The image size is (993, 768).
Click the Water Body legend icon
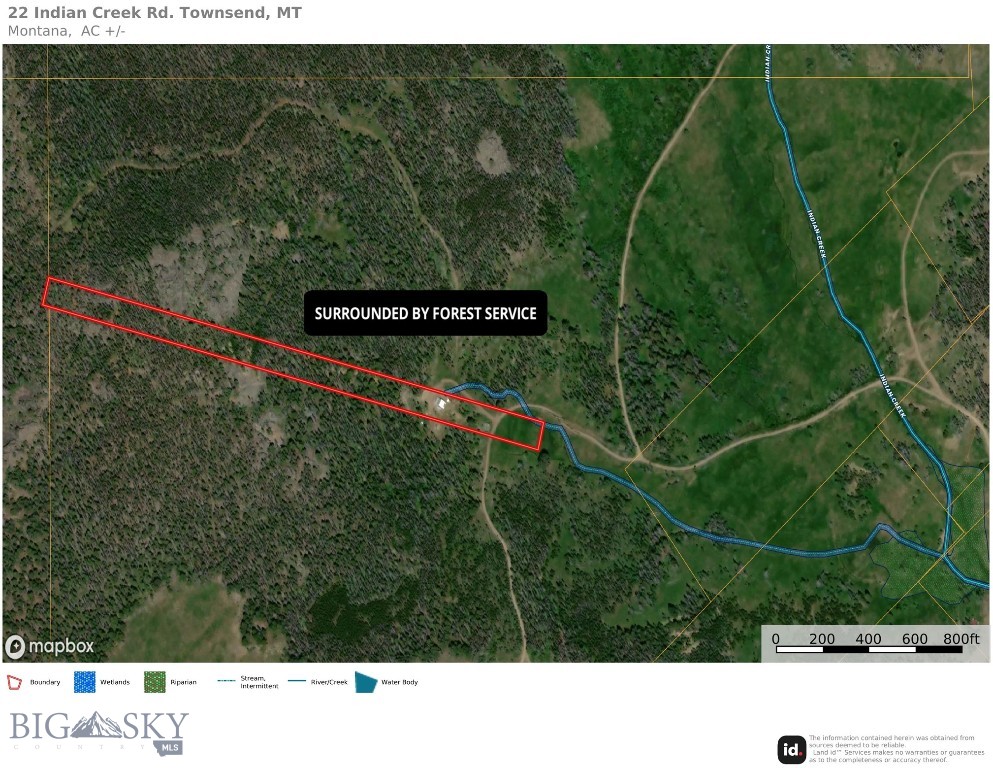[x=366, y=682]
